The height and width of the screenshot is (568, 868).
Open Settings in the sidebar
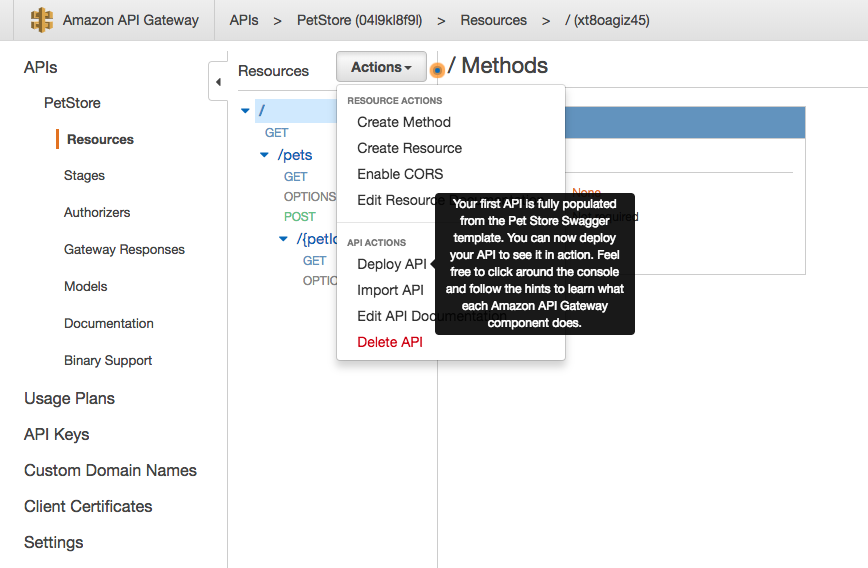54,543
